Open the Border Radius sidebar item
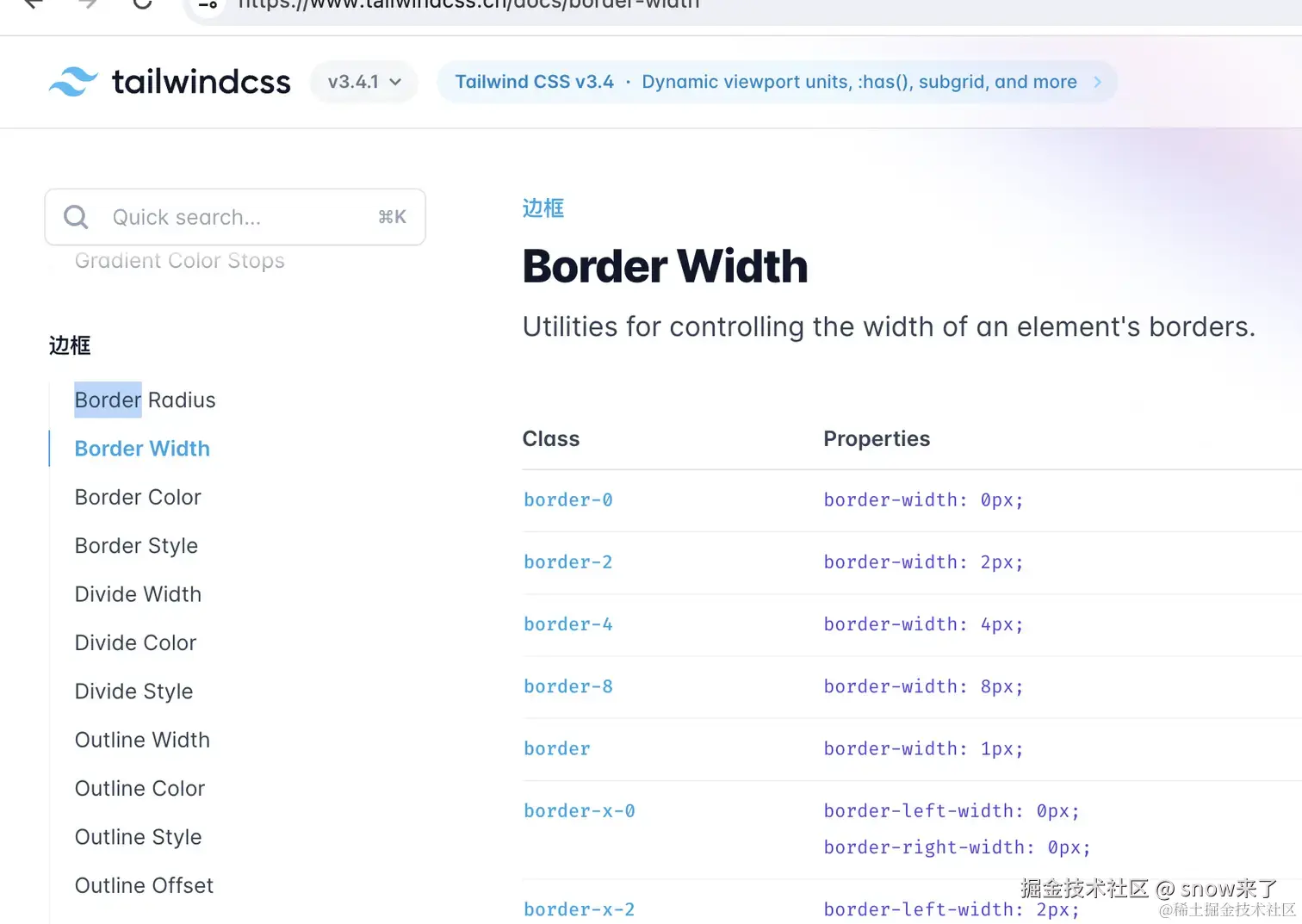Viewport: 1302px width, 924px height. coord(145,400)
